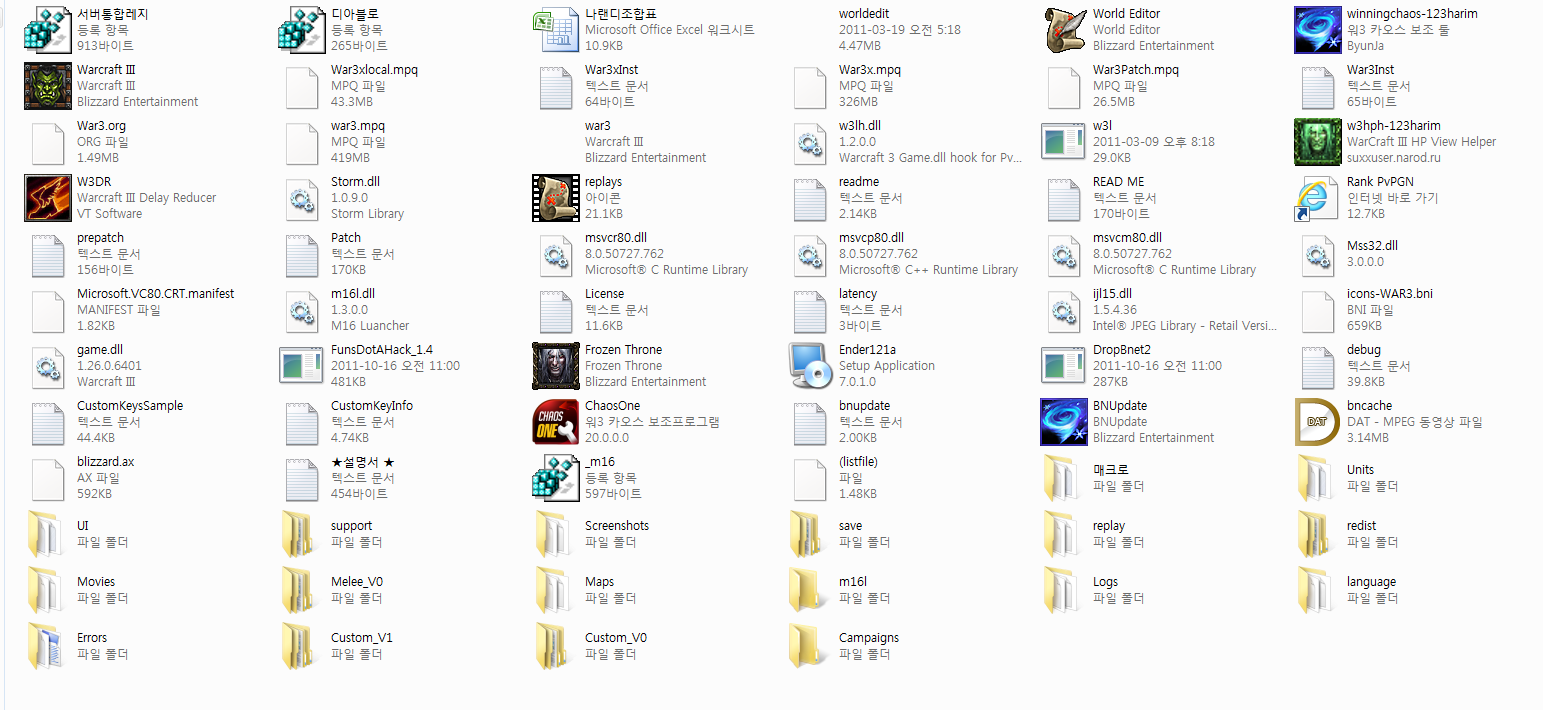Select the BNUpdate blue swirl icon
This screenshot has width=1543, height=710.
point(1064,422)
